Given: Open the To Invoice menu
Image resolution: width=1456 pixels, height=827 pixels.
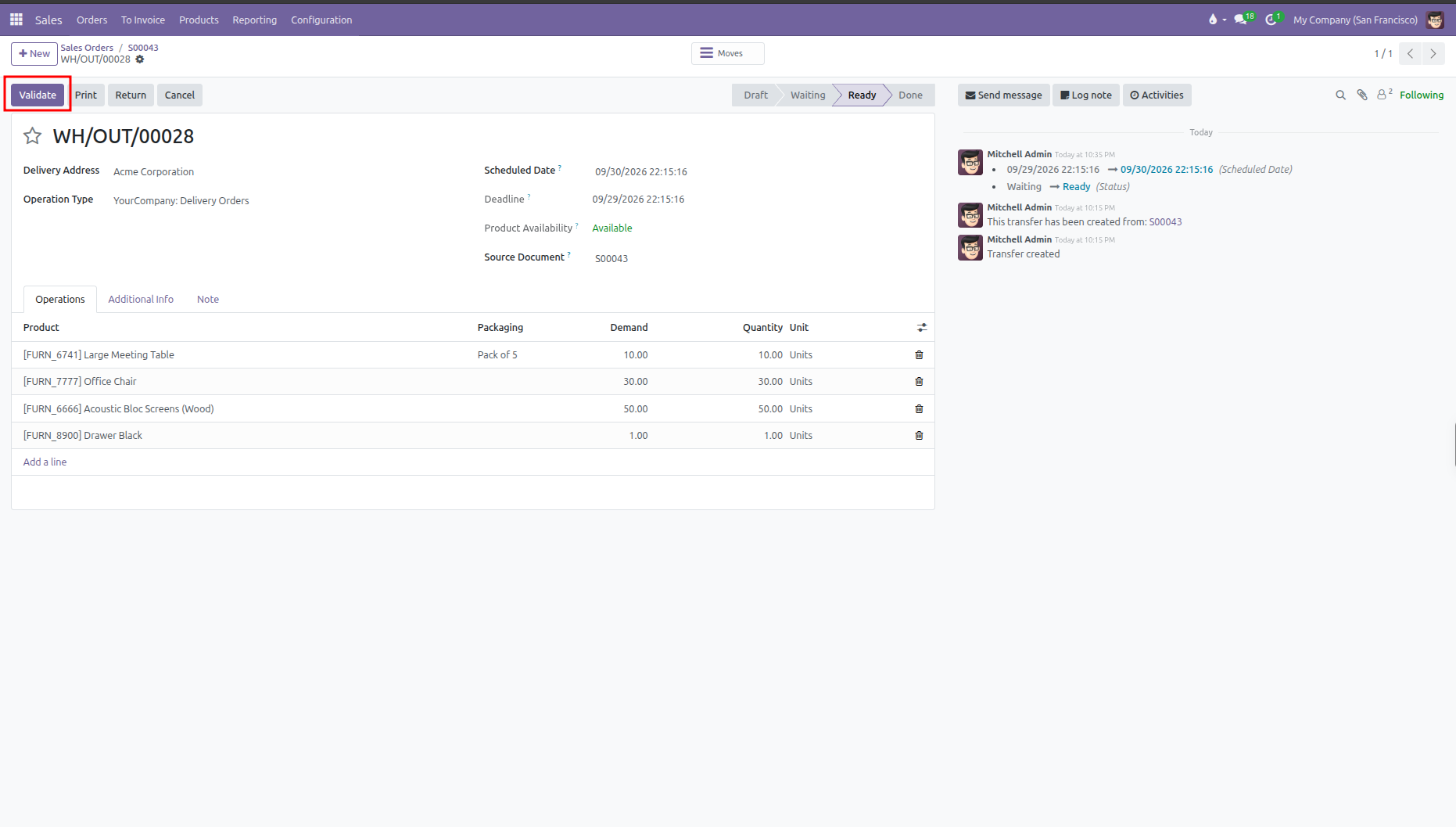Looking at the screenshot, I should 143,20.
